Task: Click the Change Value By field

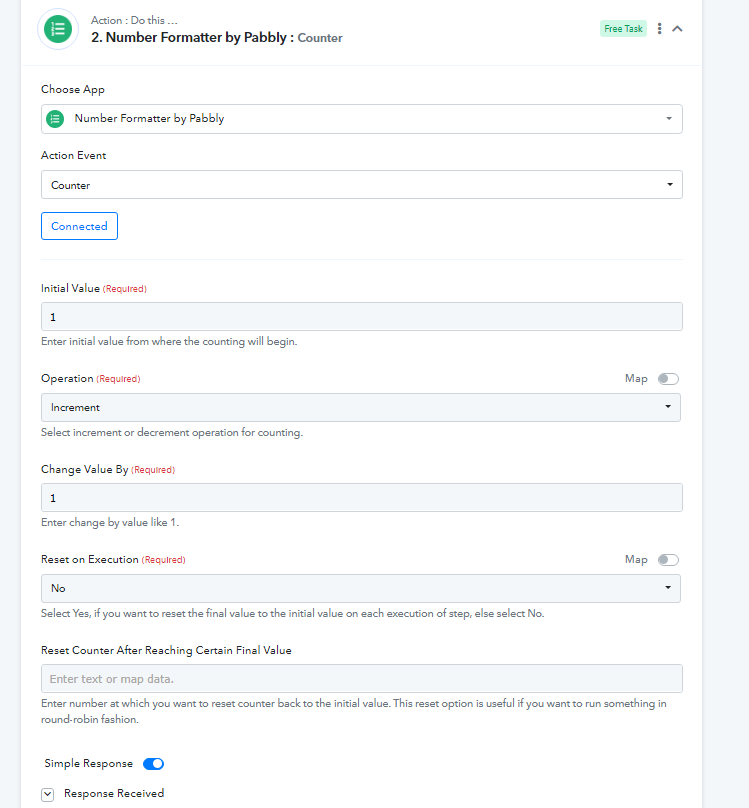Action: (362, 498)
